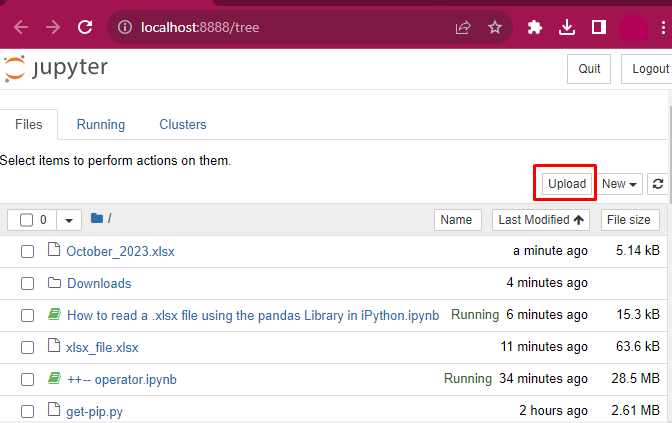Click the browser reload icon
The width and height of the screenshot is (672, 423).
(85, 27)
